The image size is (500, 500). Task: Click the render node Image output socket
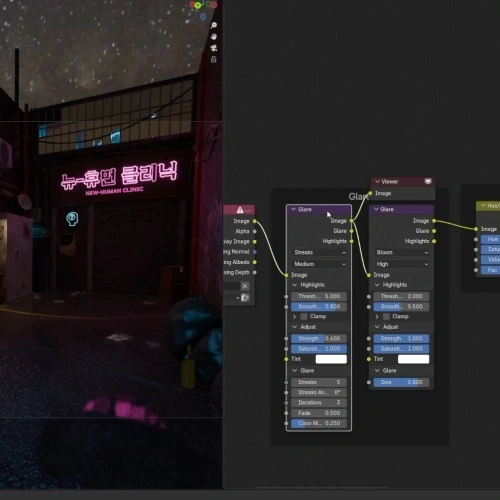point(255,221)
